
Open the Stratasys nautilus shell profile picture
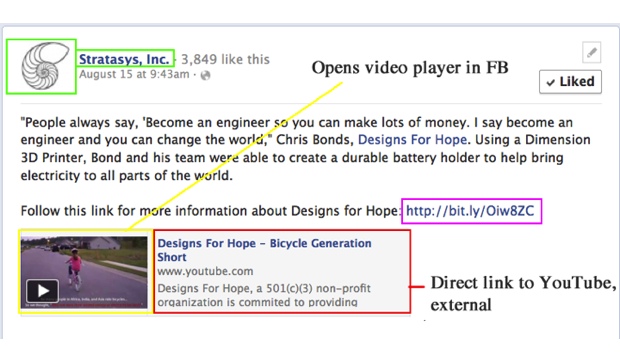(41, 66)
